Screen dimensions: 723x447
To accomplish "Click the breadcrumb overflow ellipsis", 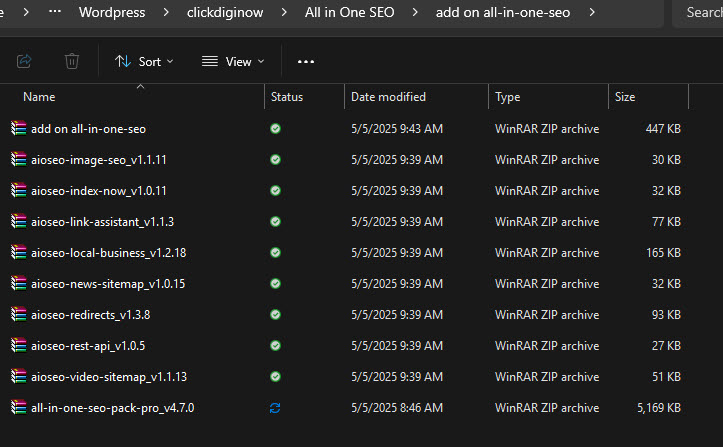I will (55, 11).
